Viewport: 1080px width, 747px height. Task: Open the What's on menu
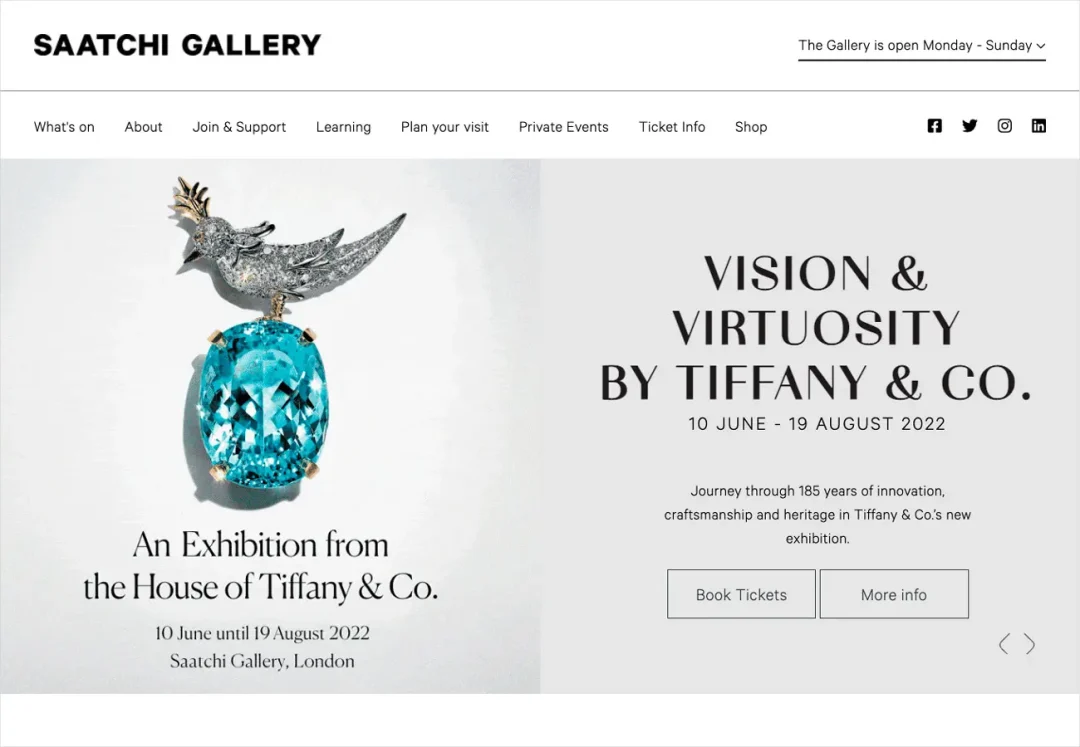point(64,127)
